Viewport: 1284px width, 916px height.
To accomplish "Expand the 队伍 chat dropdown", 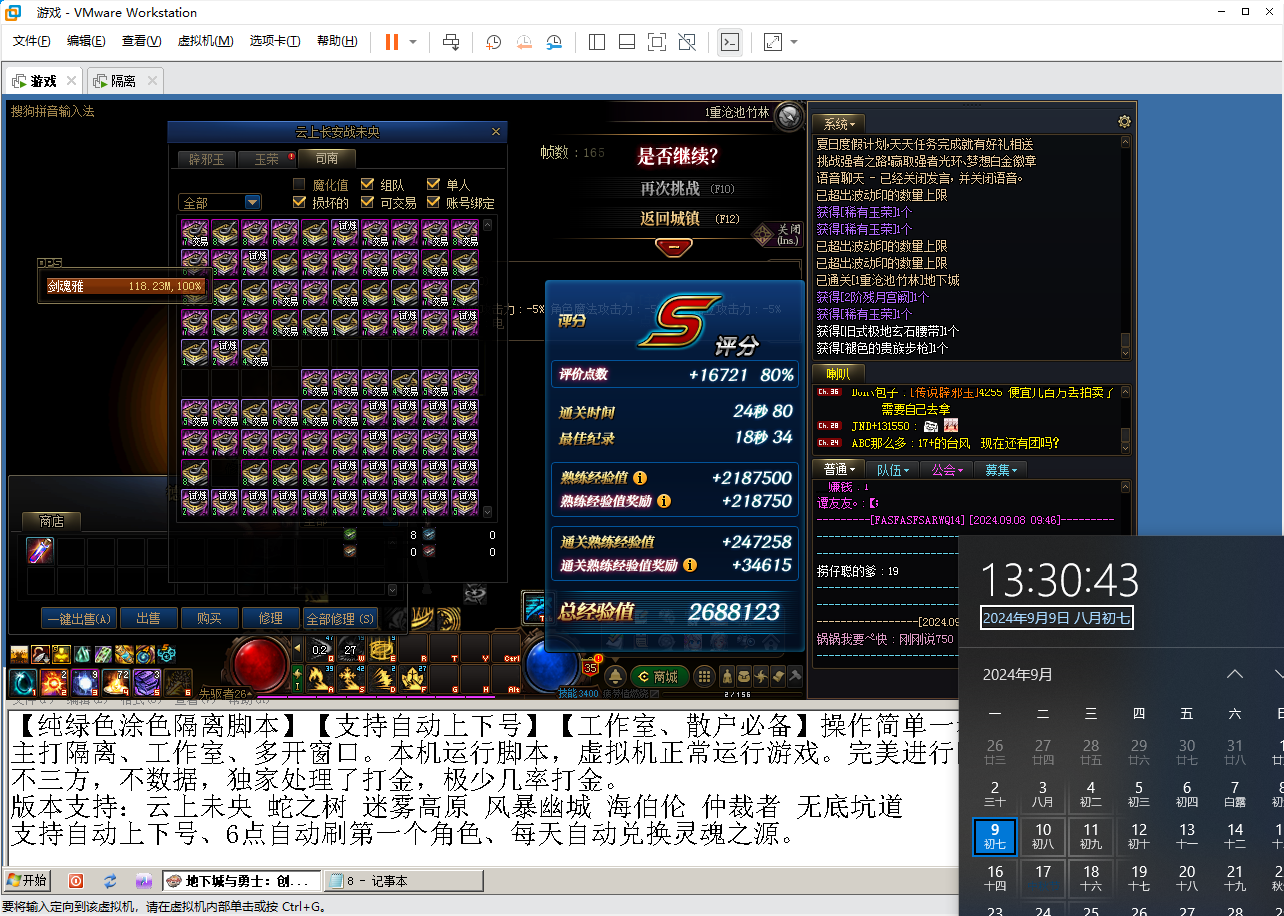I will pyautogui.click(x=893, y=469).
